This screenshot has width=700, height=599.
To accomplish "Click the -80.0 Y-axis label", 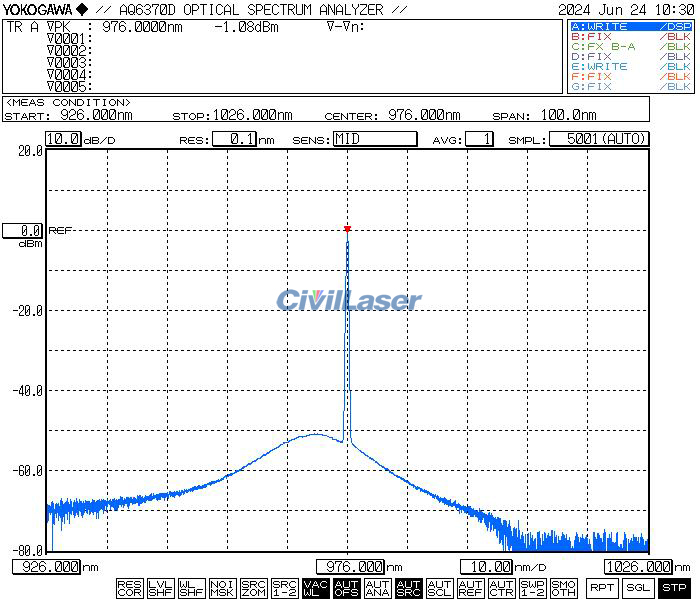I will click(28, 550).
